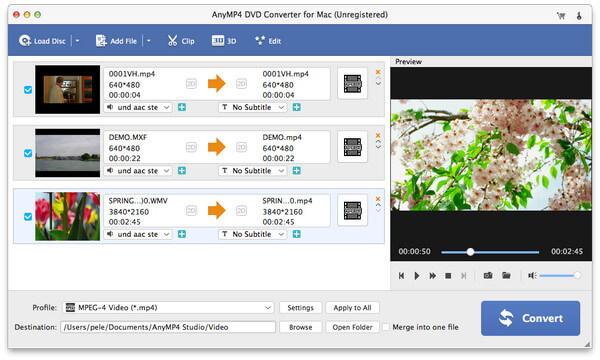Open audio track dropdown for 0001VH.mp4
Viewport: 600px width, 360px height.
point(138,108)
